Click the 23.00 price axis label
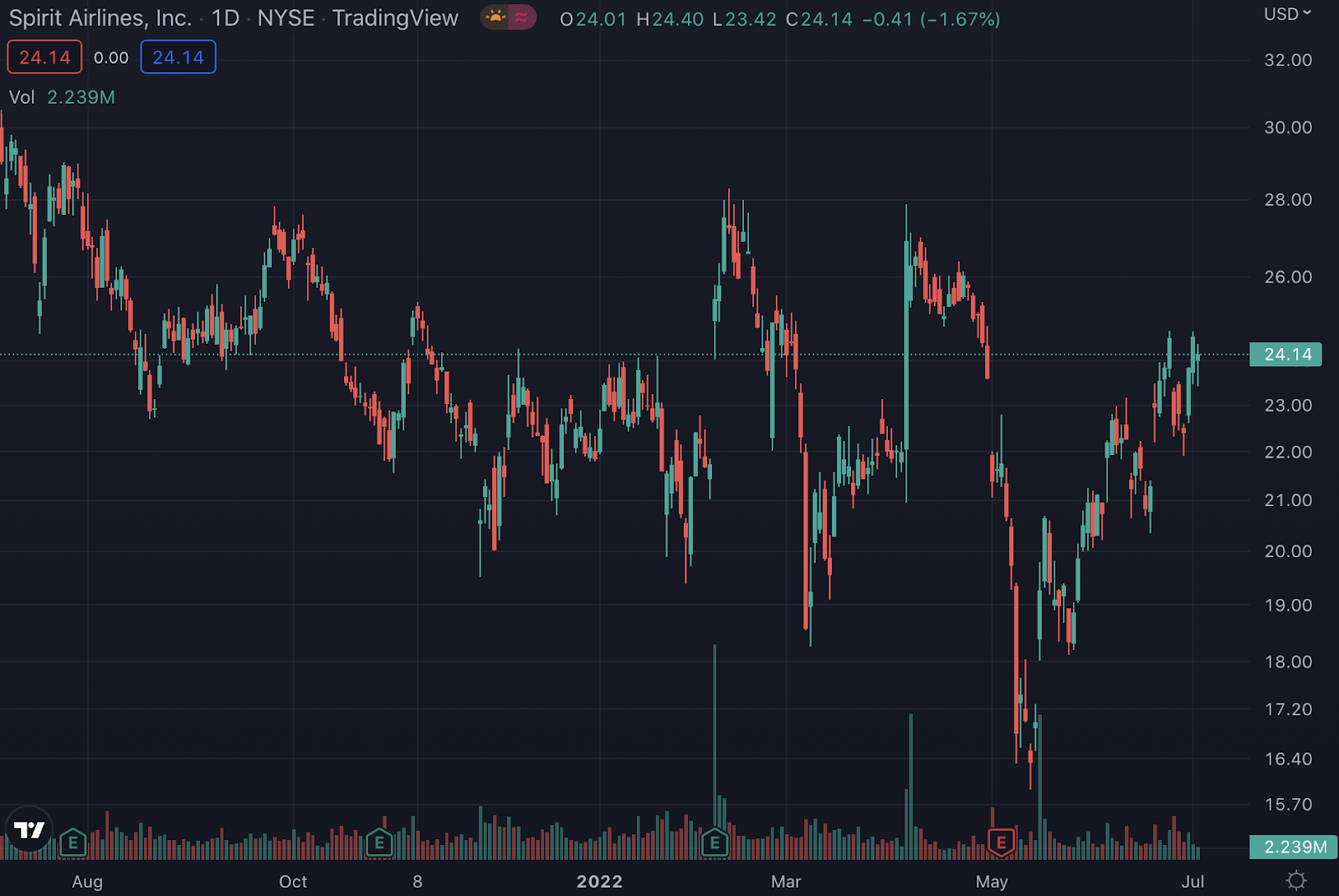This screenshot has height=896, width=1339. click(x=1288, y=405)
